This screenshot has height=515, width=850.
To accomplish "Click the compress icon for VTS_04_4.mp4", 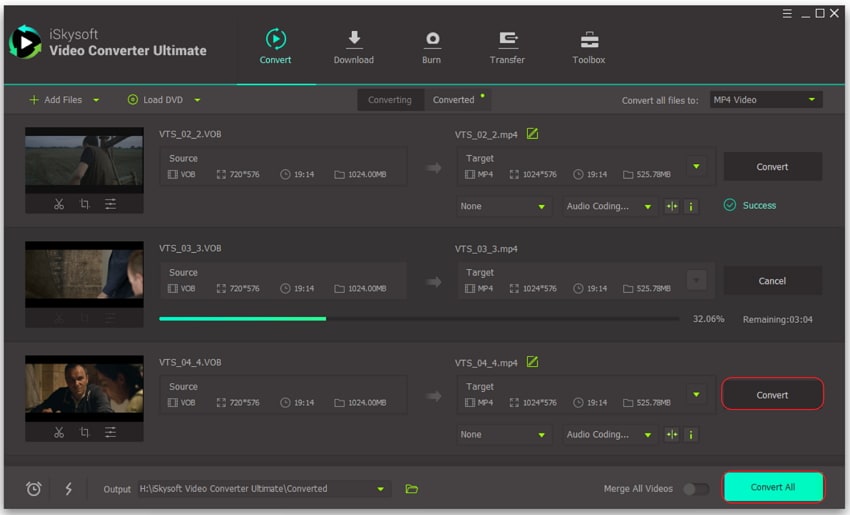I will point(672,434).
